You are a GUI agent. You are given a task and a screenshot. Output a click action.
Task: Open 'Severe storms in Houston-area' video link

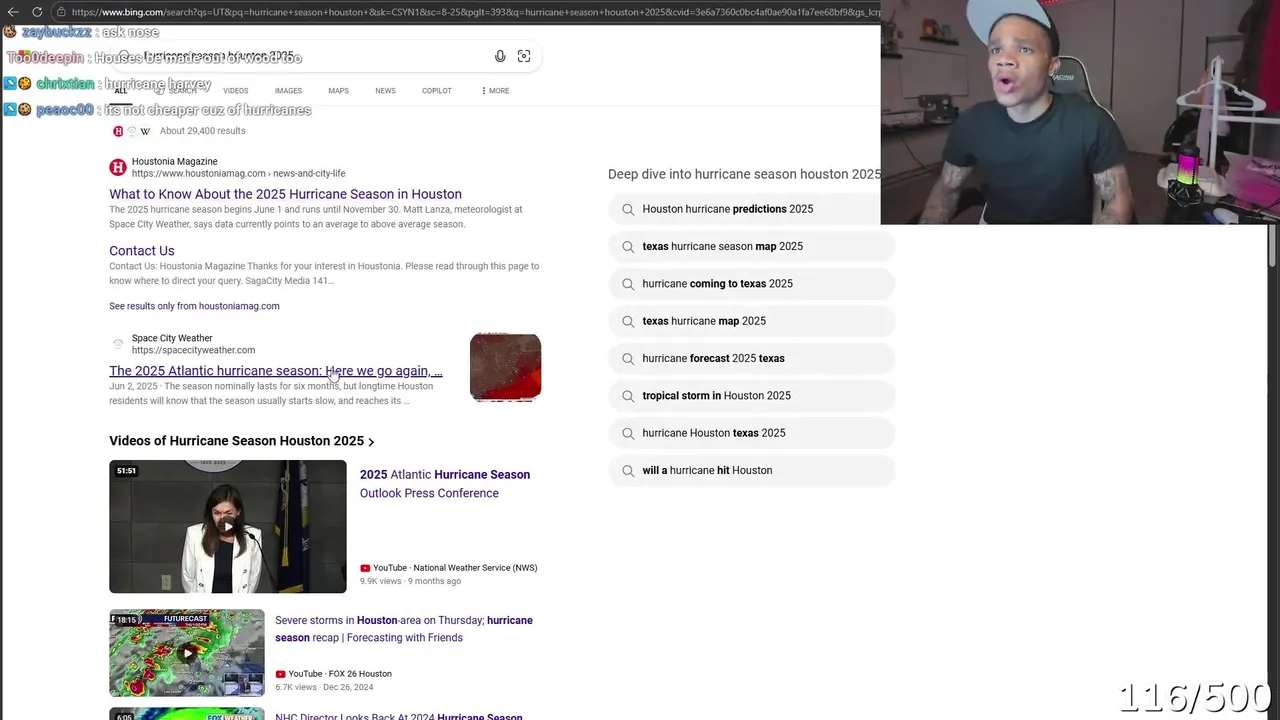point(404,629)
